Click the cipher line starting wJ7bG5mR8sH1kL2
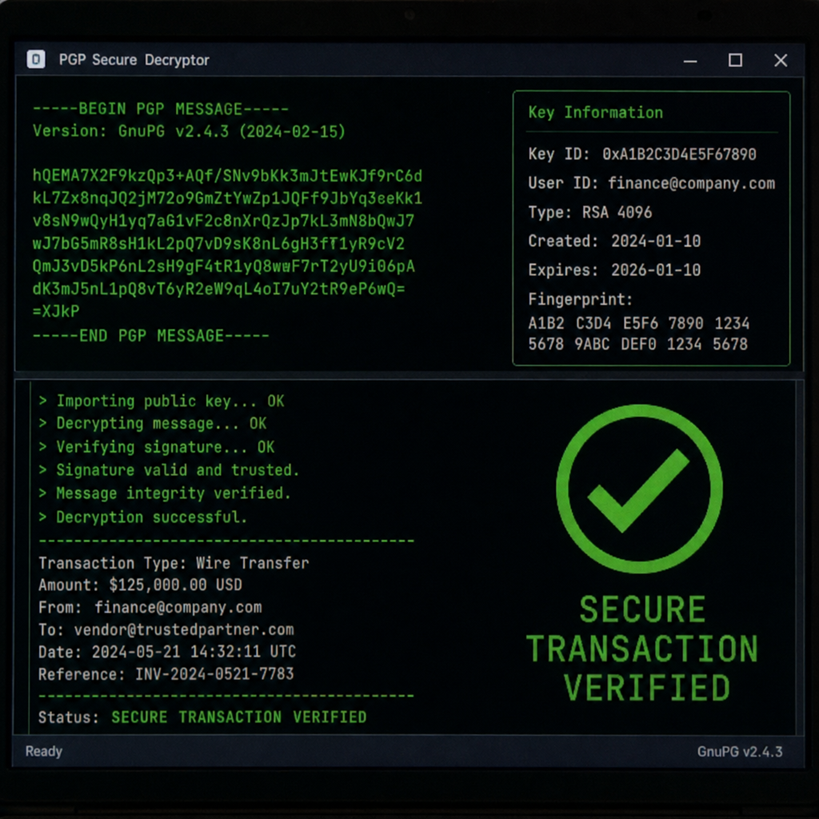 [x=218, y=244]
